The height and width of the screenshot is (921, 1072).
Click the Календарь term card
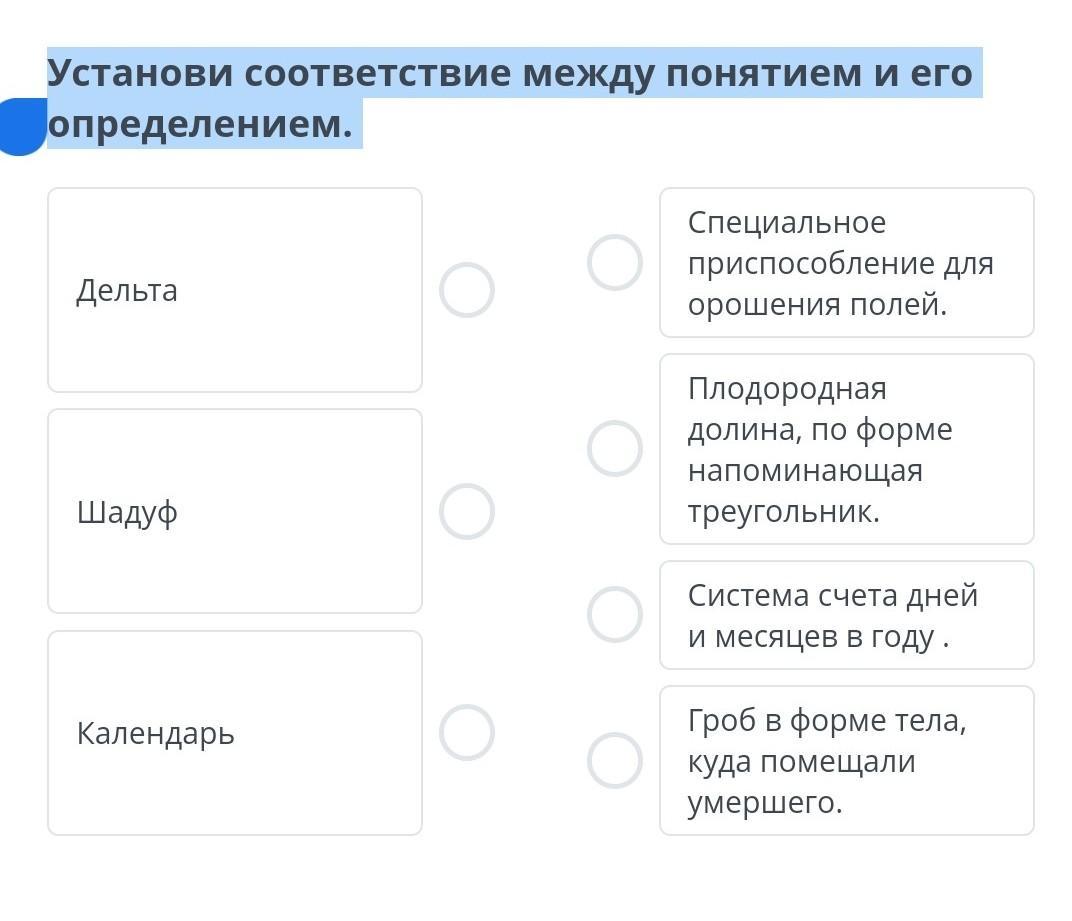pos(235,732)
